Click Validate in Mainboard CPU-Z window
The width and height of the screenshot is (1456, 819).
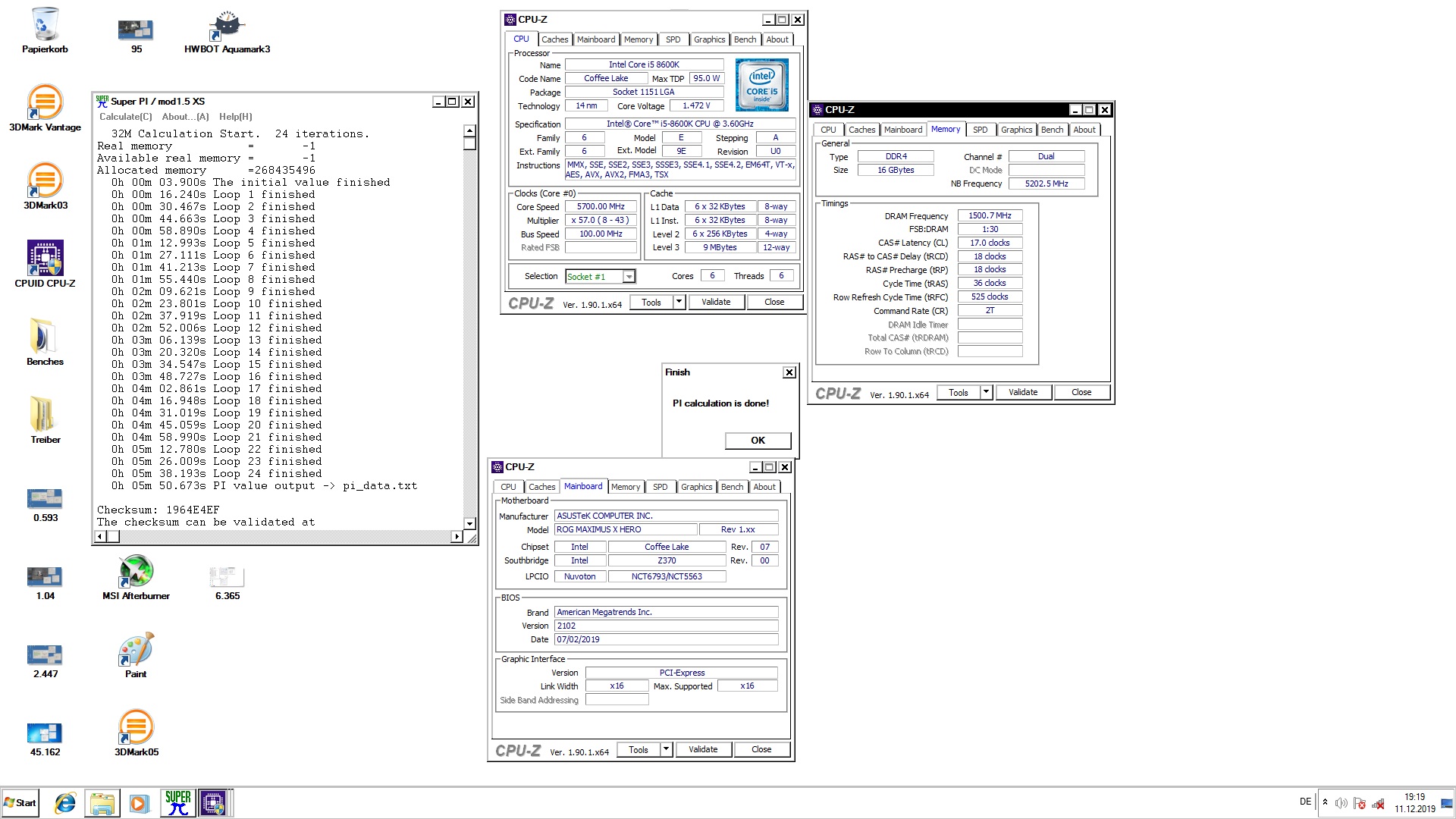click(x=703, y=749)
